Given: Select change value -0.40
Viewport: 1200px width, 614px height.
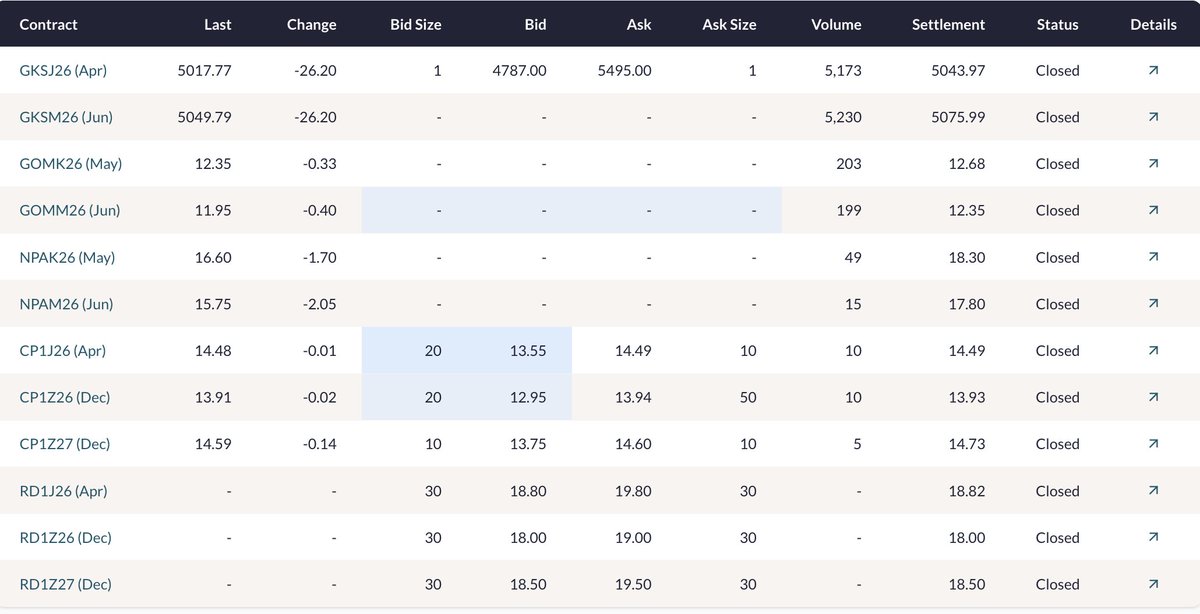Looking at the screenshot, I should click(x=320, y=210).
